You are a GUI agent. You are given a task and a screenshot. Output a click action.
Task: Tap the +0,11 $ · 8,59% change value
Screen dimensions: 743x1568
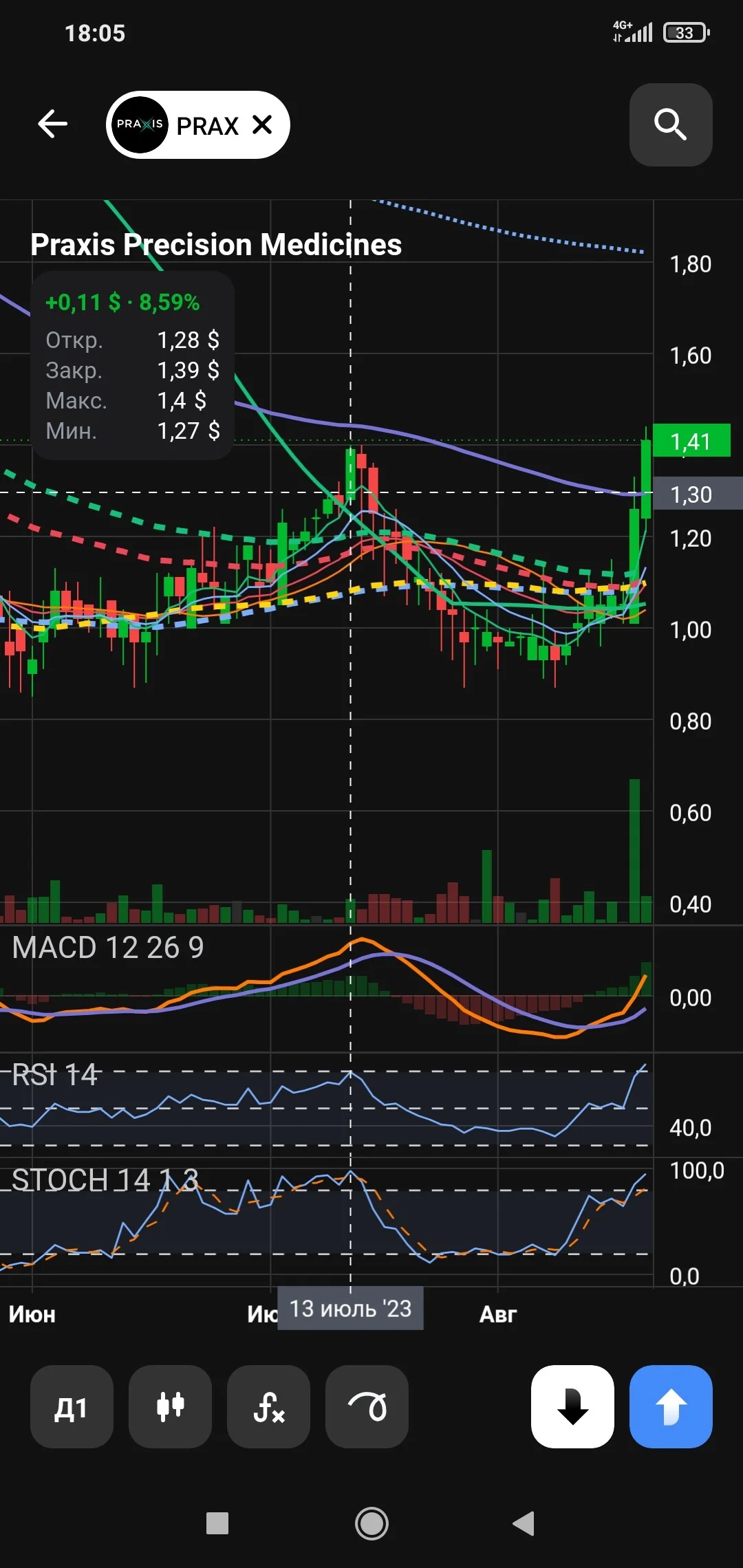click(x=122, y=302)
